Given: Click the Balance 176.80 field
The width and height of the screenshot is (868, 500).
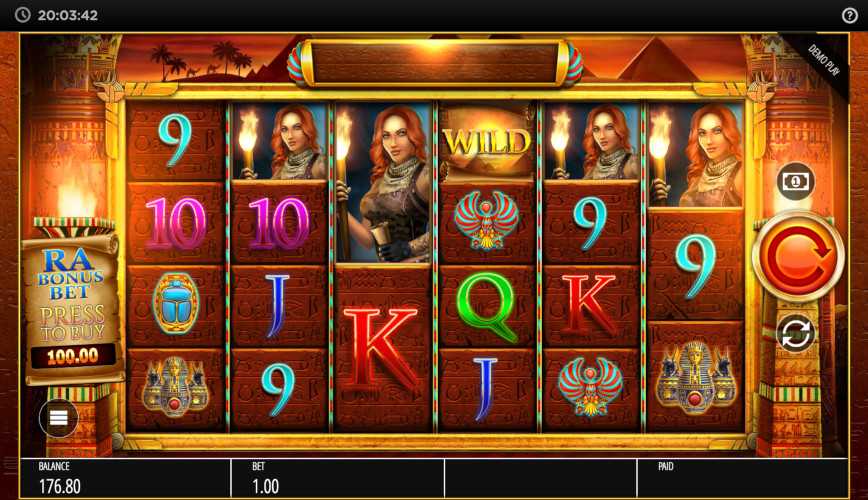Looking at the screenshot, I should click(x=126, y=479).
